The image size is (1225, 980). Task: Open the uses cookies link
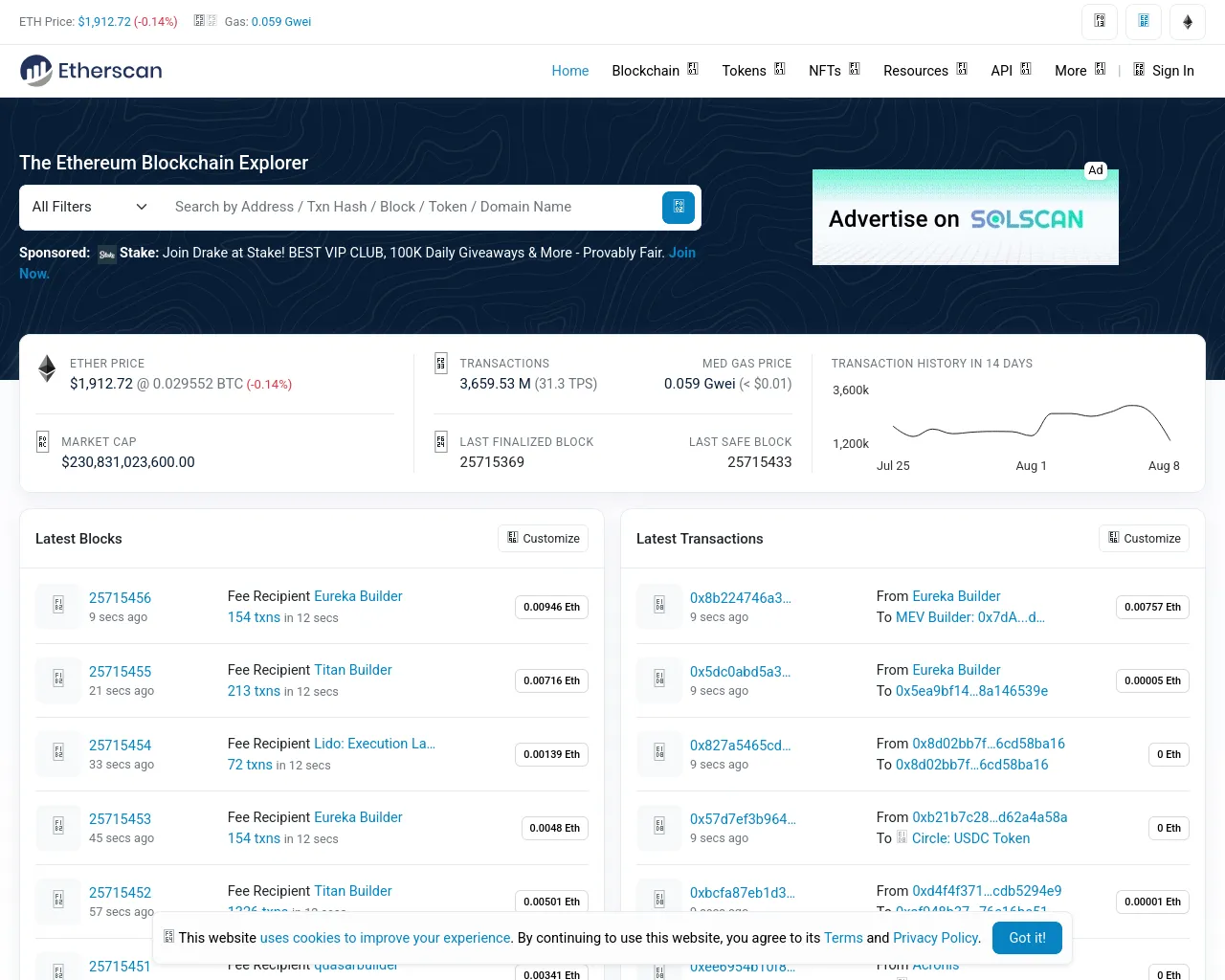pos(386,938)
